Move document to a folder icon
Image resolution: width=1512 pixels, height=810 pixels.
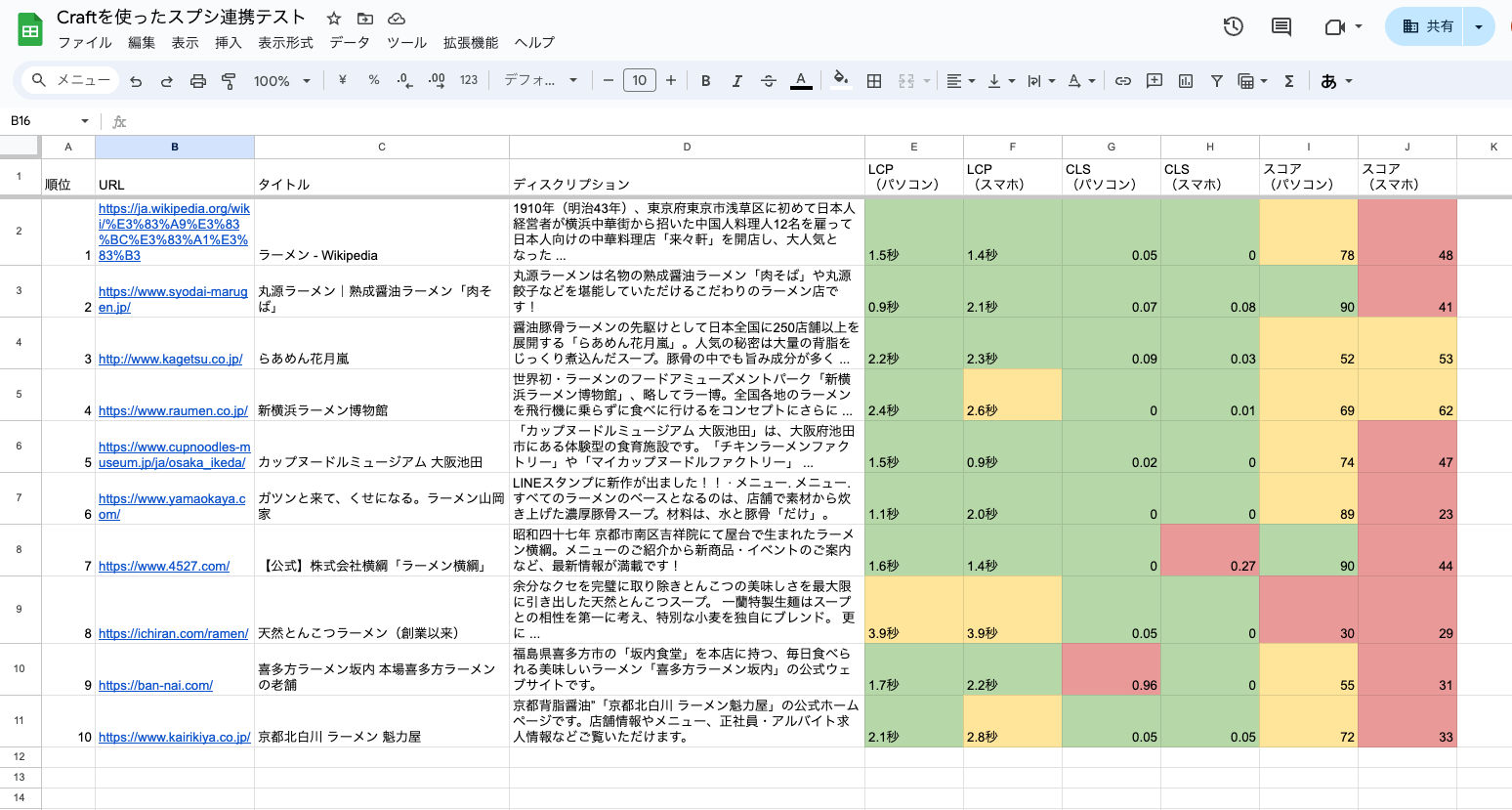tap(365, 19)
